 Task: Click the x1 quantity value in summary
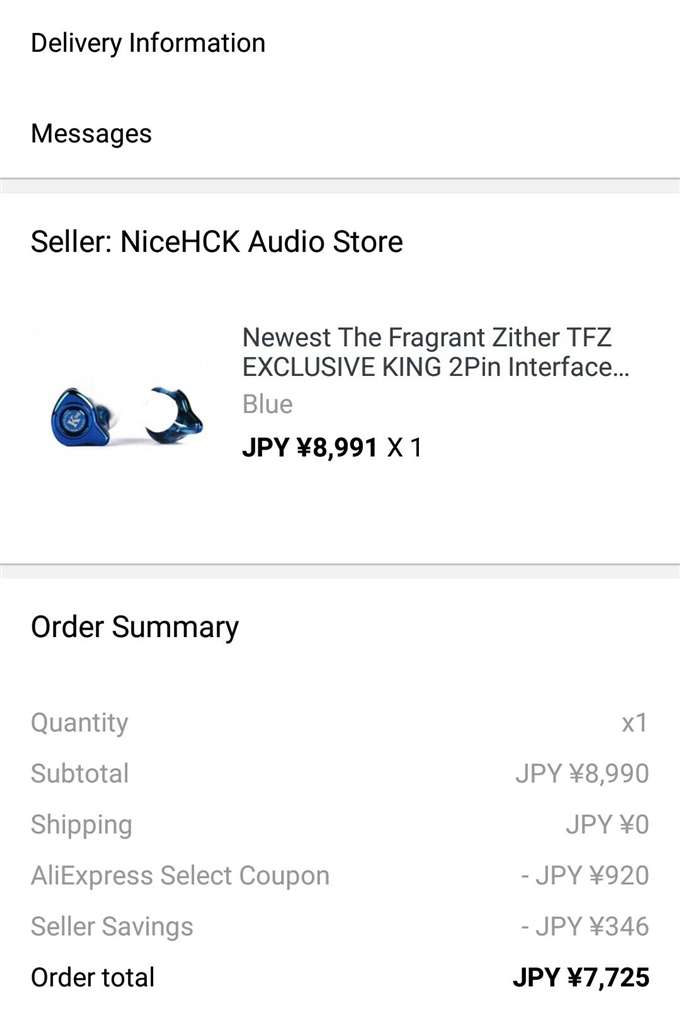point(634,723)
